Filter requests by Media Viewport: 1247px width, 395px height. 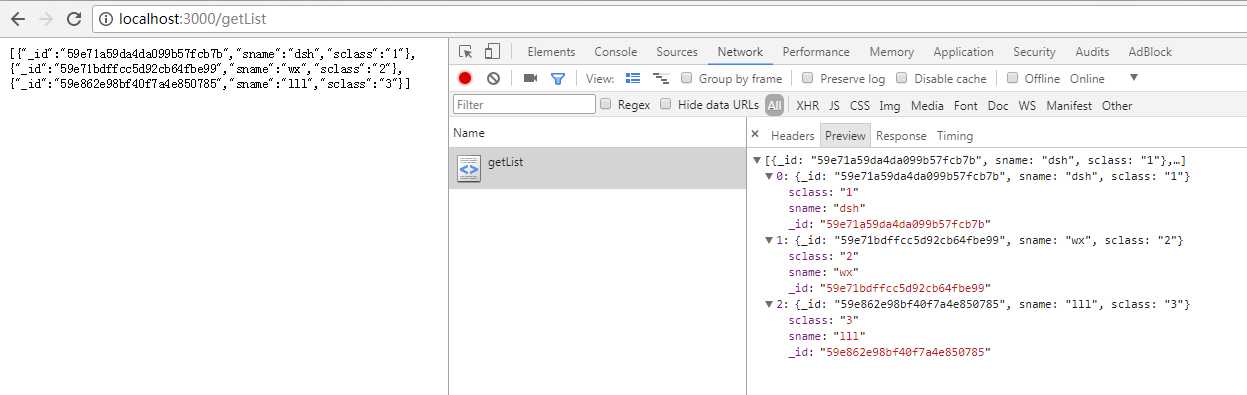point(927,105)
